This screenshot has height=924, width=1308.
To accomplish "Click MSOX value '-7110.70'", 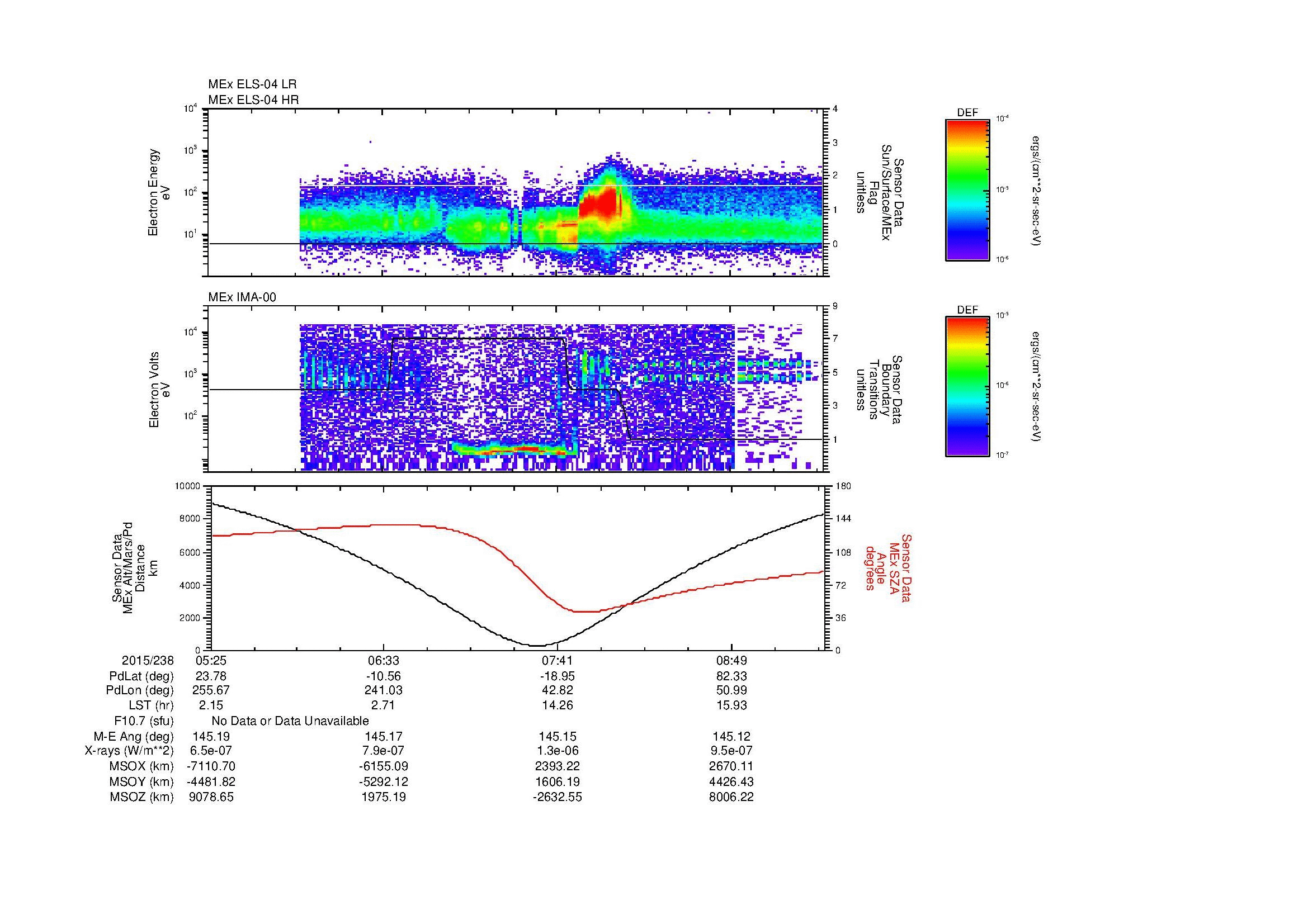I will tap(211, 766).
